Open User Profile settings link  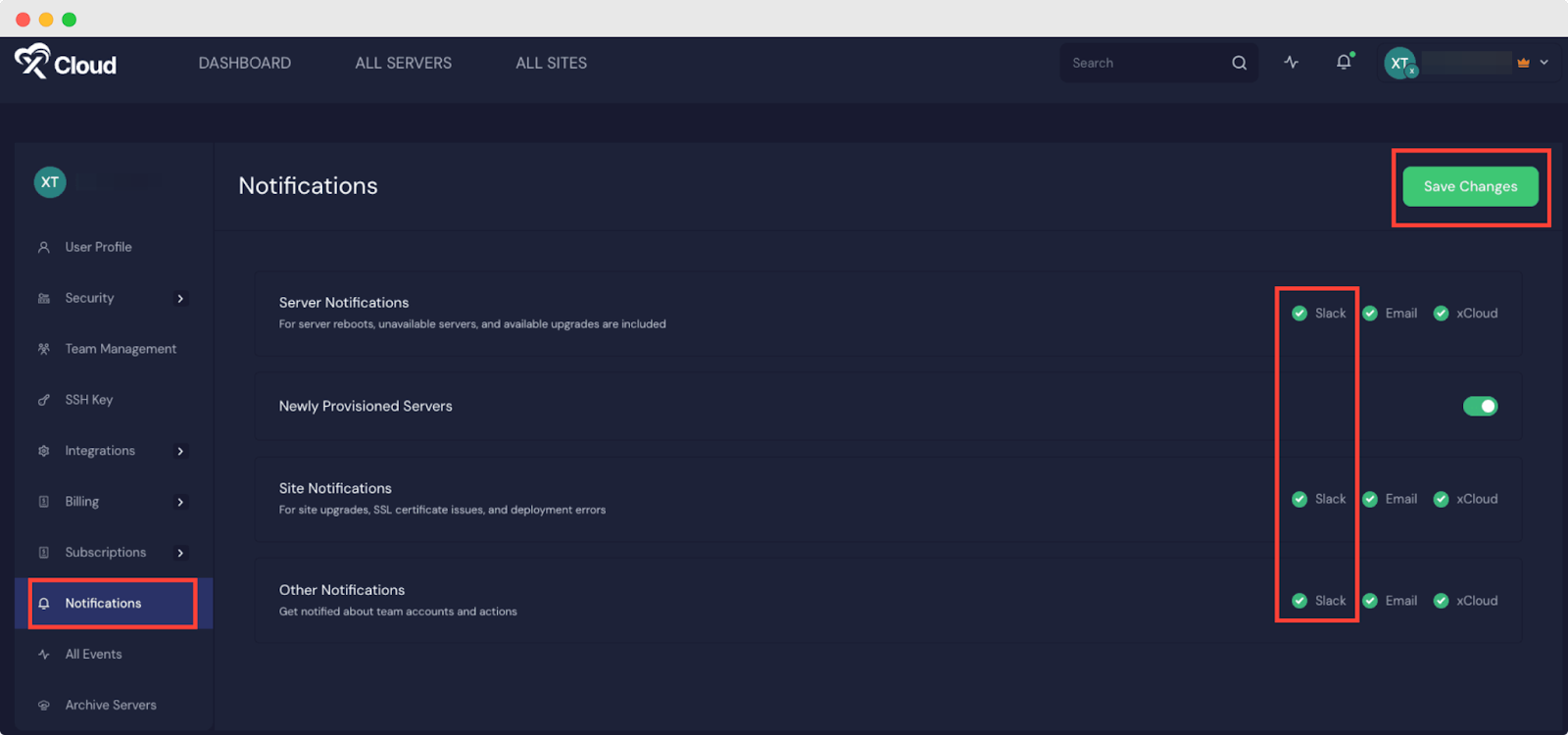[x=98, y=247]
